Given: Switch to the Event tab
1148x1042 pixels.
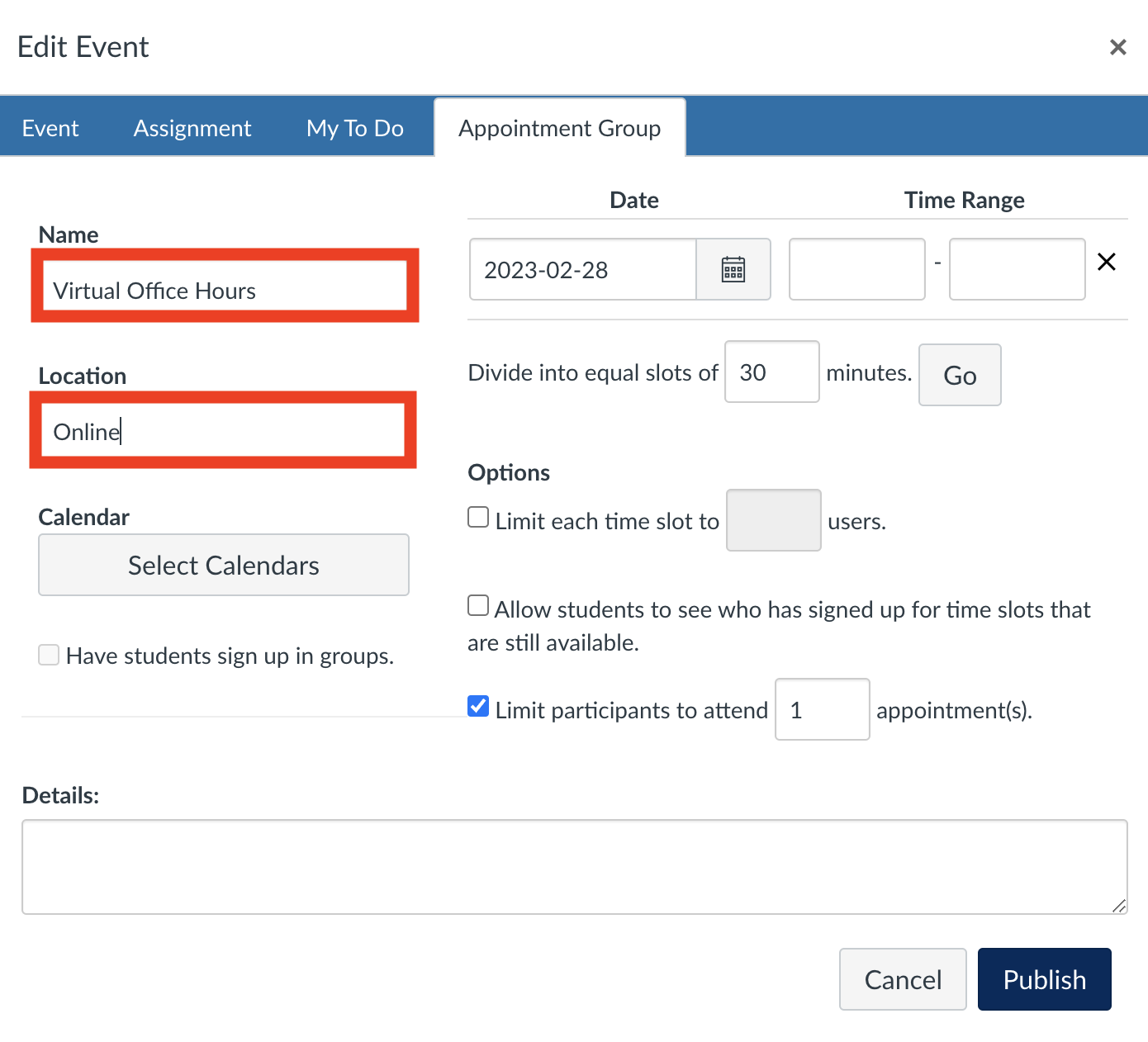Looking at the screenshot, I should coord(50,128).
